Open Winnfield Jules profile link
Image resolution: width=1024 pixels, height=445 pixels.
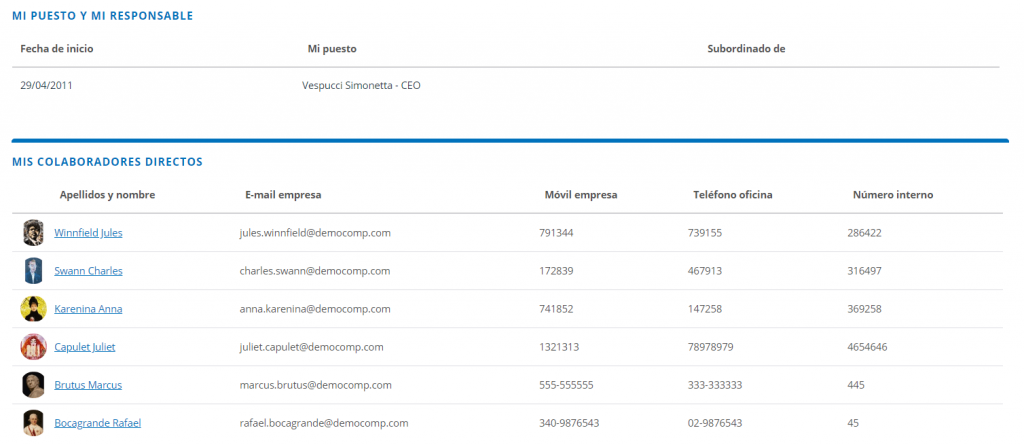[88, 233]
